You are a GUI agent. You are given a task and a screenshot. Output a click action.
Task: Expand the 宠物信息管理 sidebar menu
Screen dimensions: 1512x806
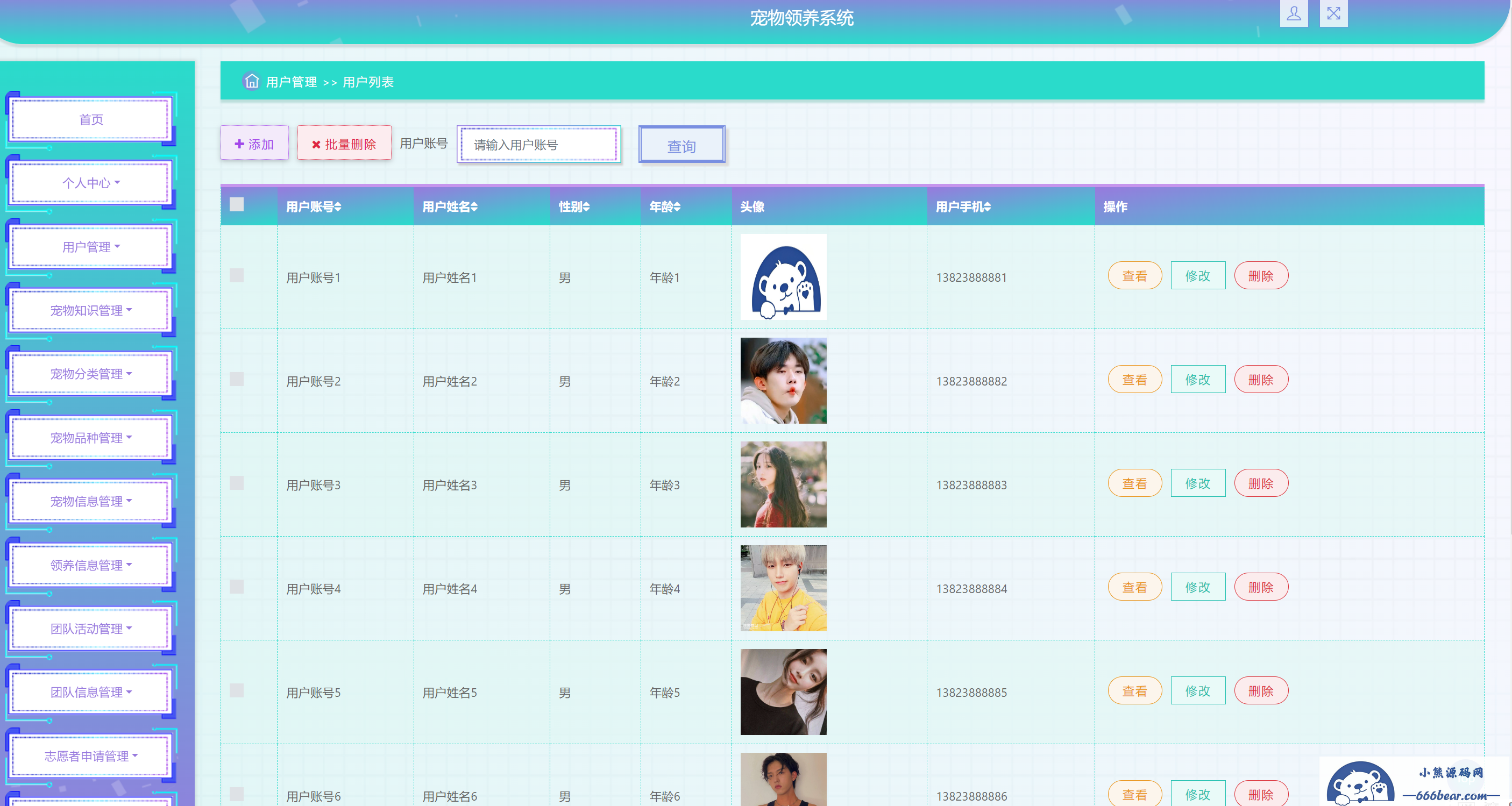(x=91, y=501)
